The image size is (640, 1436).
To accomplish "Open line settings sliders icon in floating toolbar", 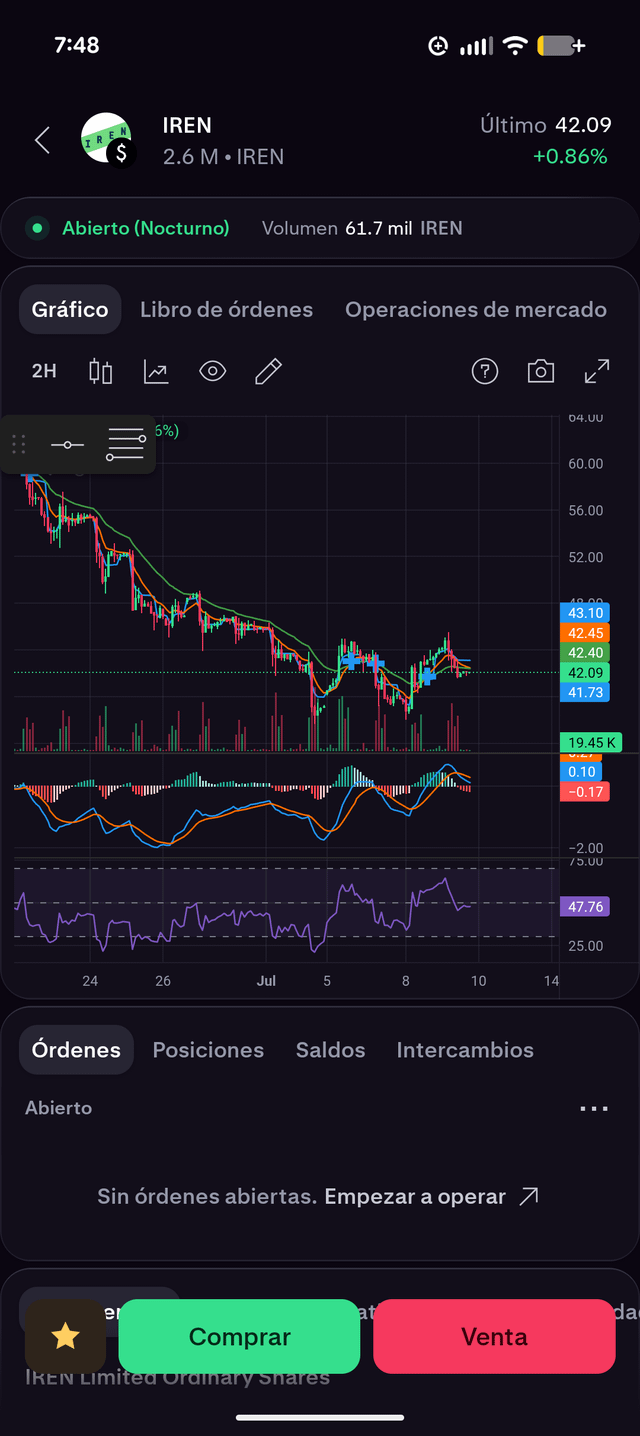I will [126, 444].
